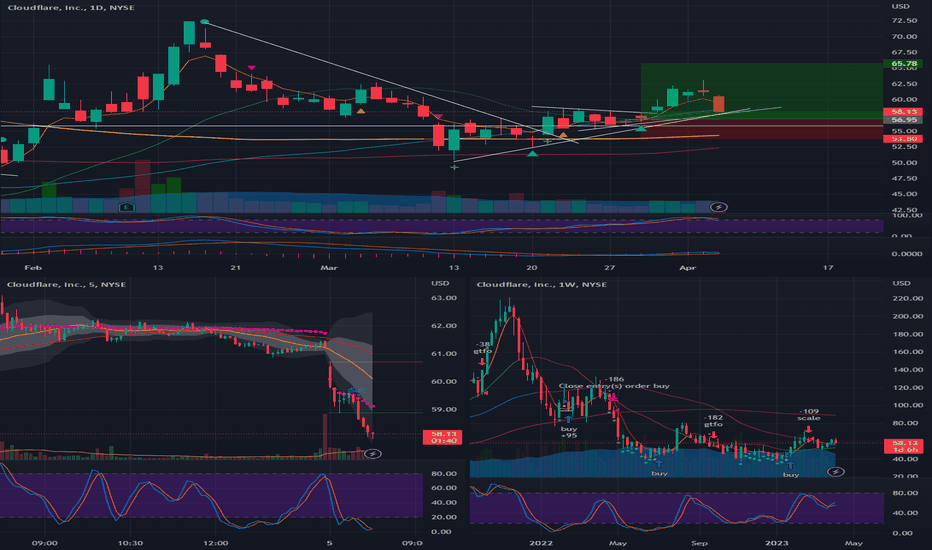Click the red gtfo arrow under '-182' label

(713, 435)
